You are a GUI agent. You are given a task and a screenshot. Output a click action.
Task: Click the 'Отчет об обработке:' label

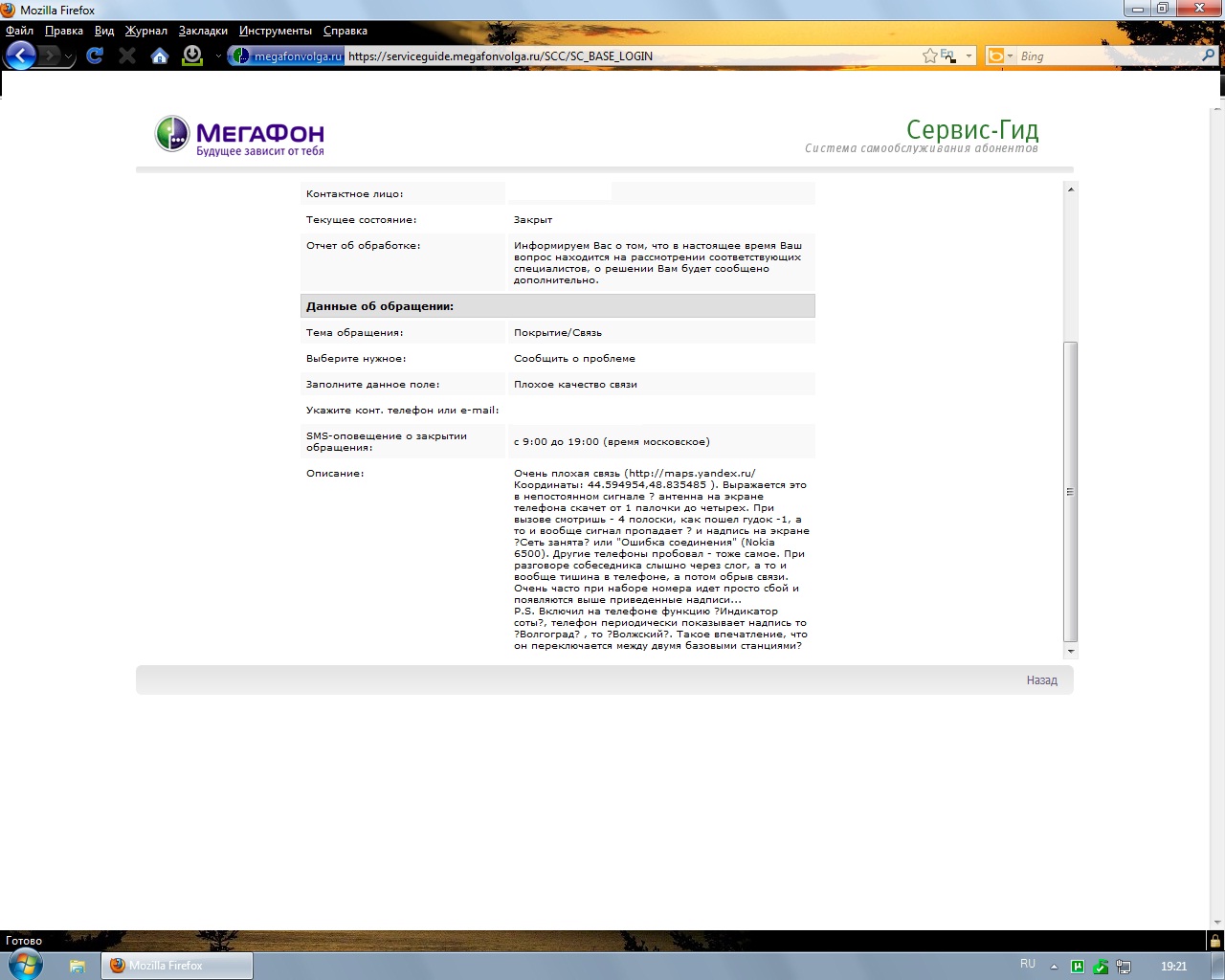tap(364, 246)
